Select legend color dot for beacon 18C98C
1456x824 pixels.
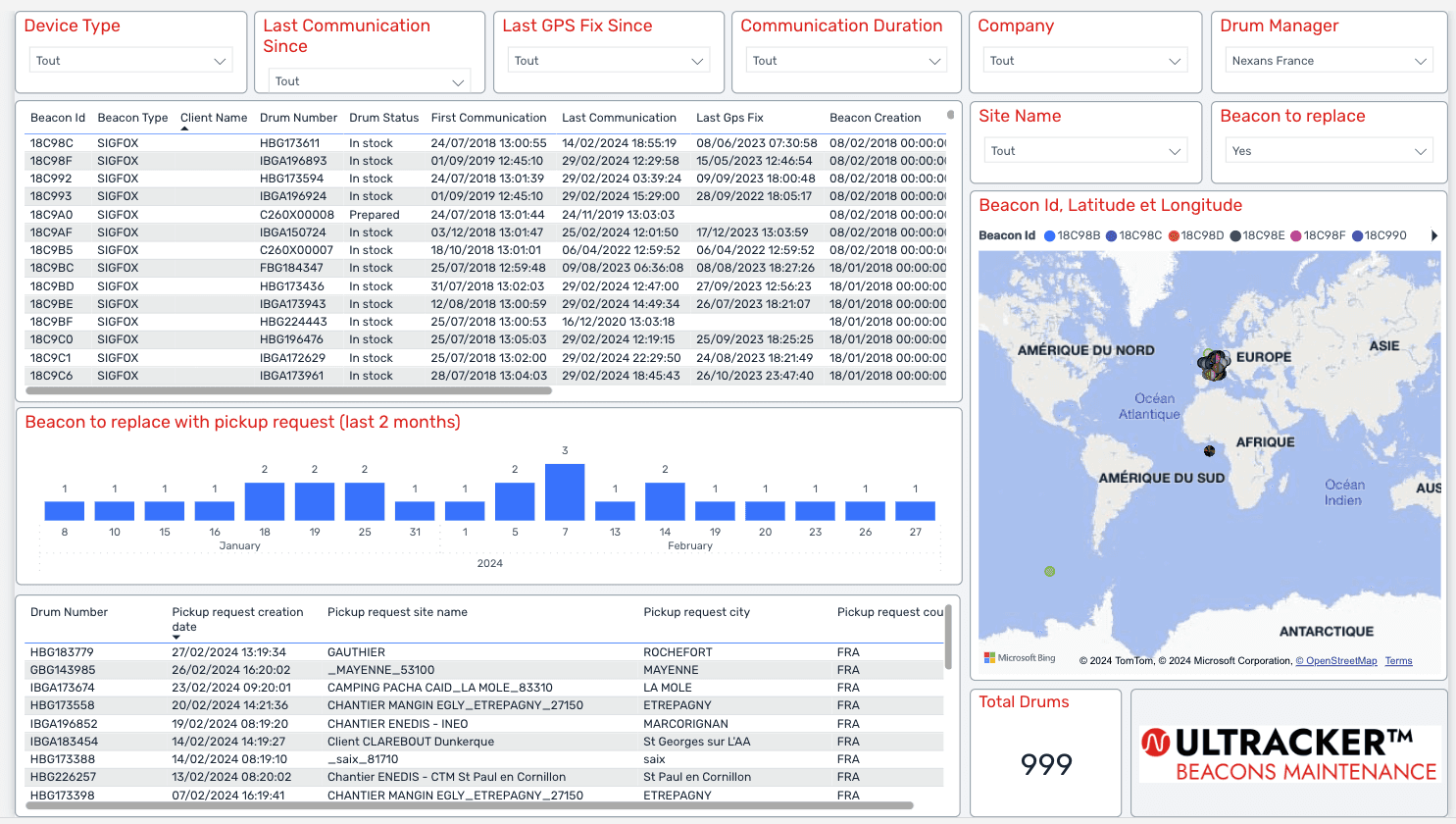point(1112,235)
